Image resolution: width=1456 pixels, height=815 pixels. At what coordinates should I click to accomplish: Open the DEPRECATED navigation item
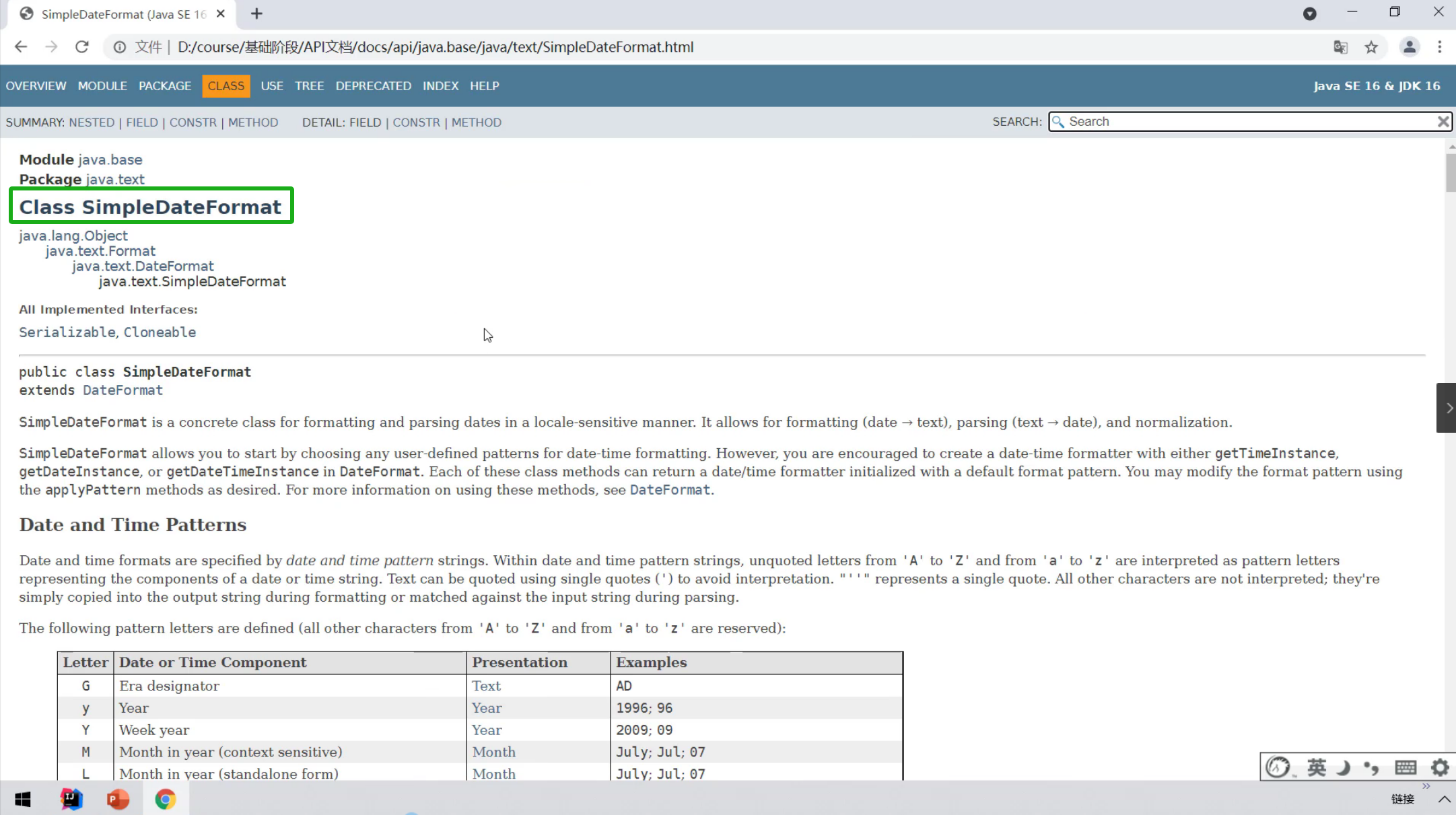coord(373,86)
